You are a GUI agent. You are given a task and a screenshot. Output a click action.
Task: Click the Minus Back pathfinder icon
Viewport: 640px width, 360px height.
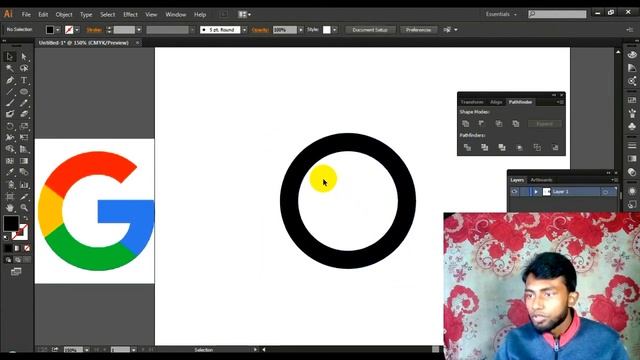(555, 147)
